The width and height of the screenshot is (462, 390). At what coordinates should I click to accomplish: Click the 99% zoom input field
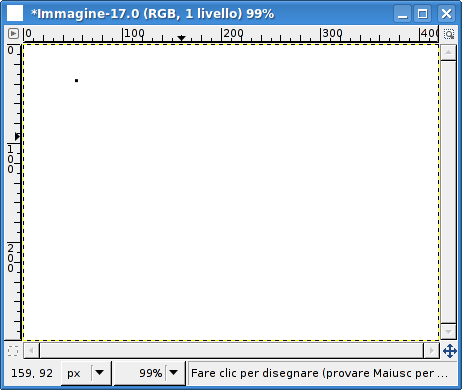(140, 373)
